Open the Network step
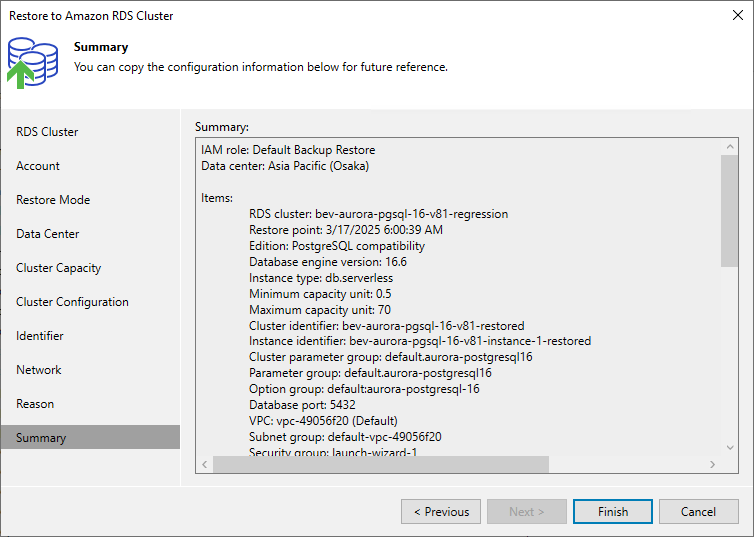Image resolution: width=754 pixels, height=537 pixels. pos(38,370)
